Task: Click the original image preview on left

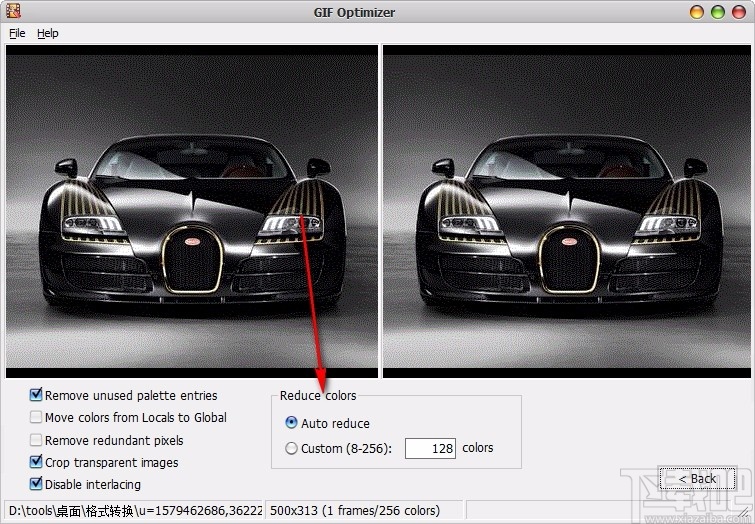Action: [192, 211]
